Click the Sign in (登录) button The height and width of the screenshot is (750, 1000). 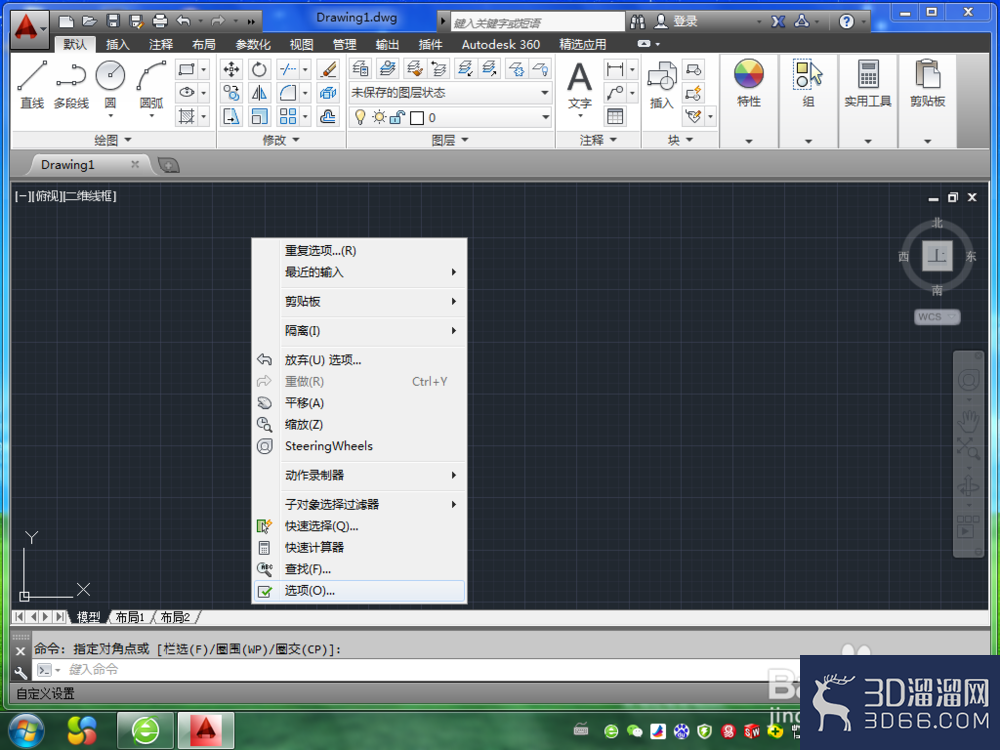tap(678, 22)
